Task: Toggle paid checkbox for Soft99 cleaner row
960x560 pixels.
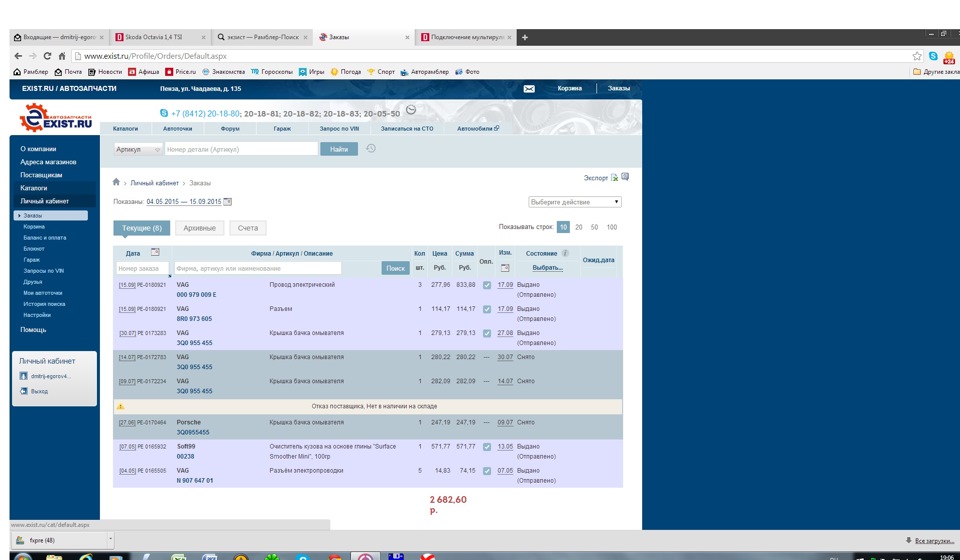Action: (487, 447)
